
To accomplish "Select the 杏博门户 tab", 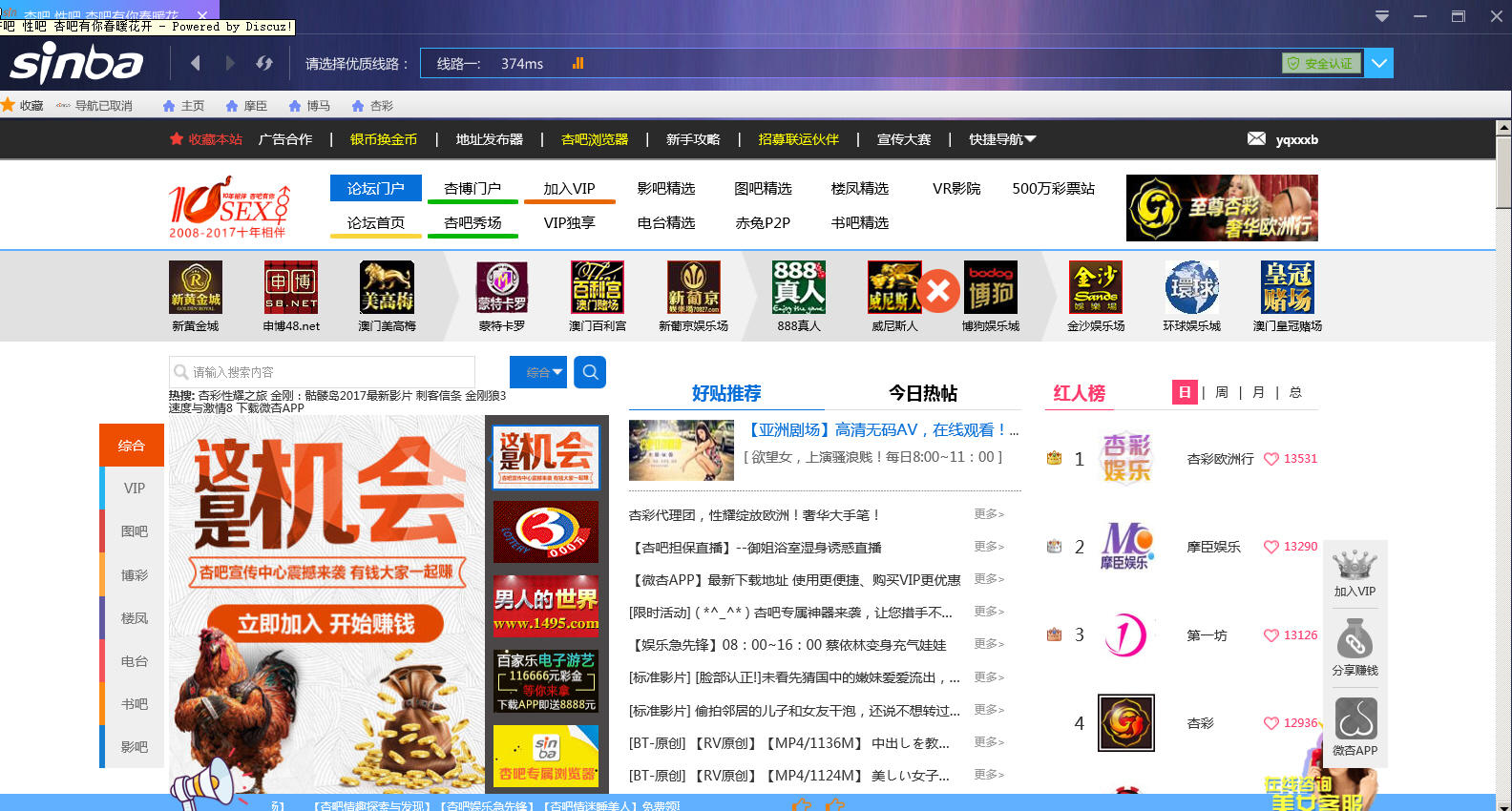I will point(472,189).
